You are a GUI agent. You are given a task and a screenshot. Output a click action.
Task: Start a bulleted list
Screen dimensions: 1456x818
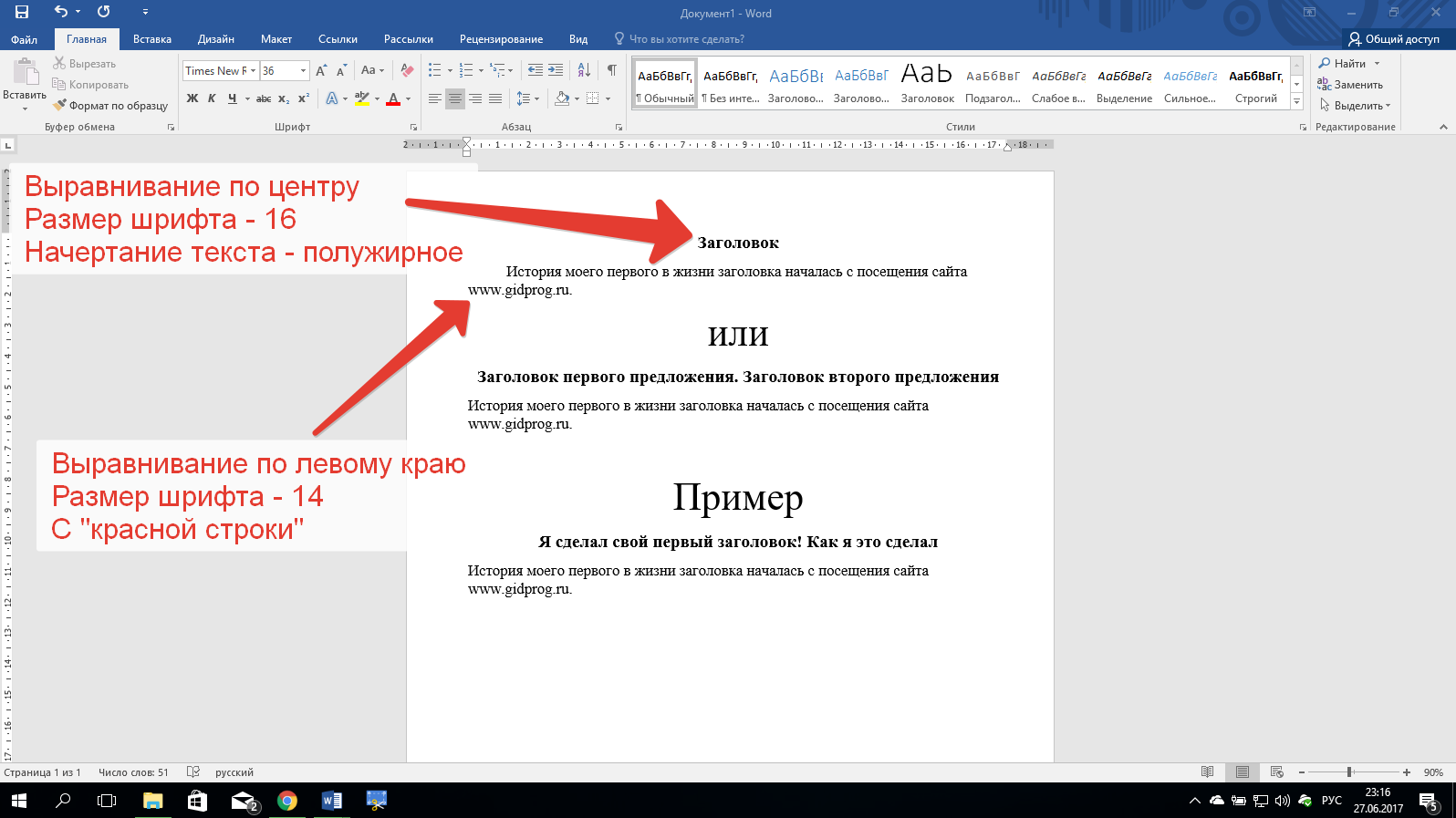(435, 70)
